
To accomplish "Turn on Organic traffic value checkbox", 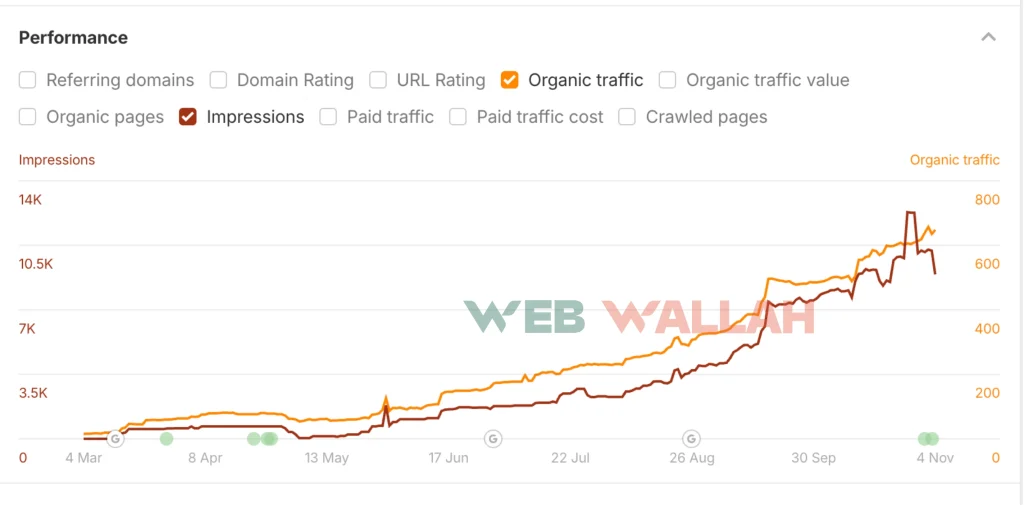I will click(668, 80).
